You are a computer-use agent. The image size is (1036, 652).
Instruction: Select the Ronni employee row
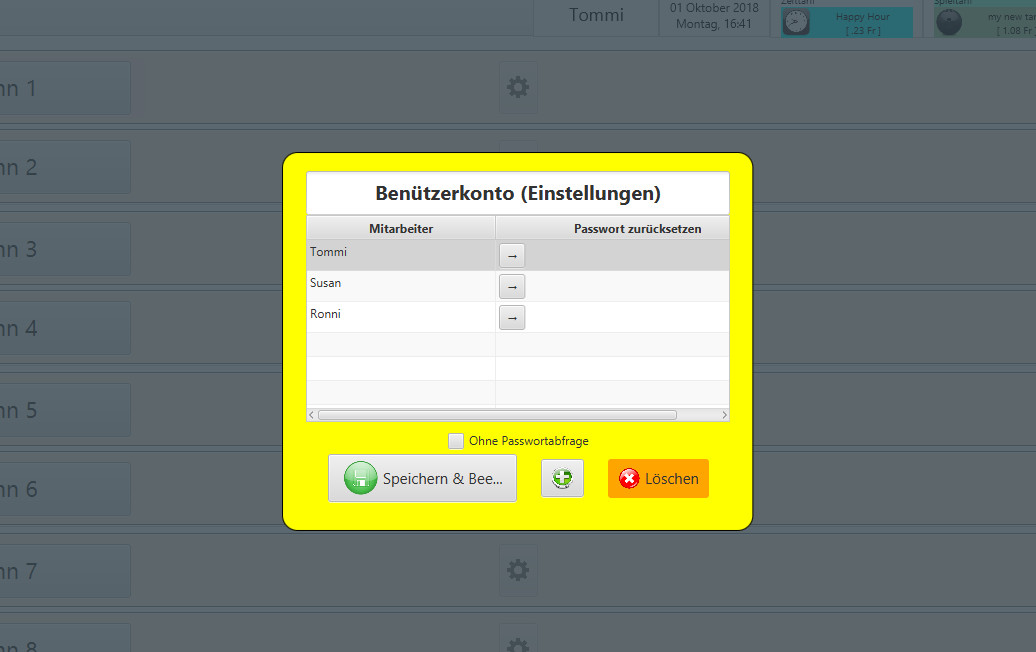[x=400, y=316]
